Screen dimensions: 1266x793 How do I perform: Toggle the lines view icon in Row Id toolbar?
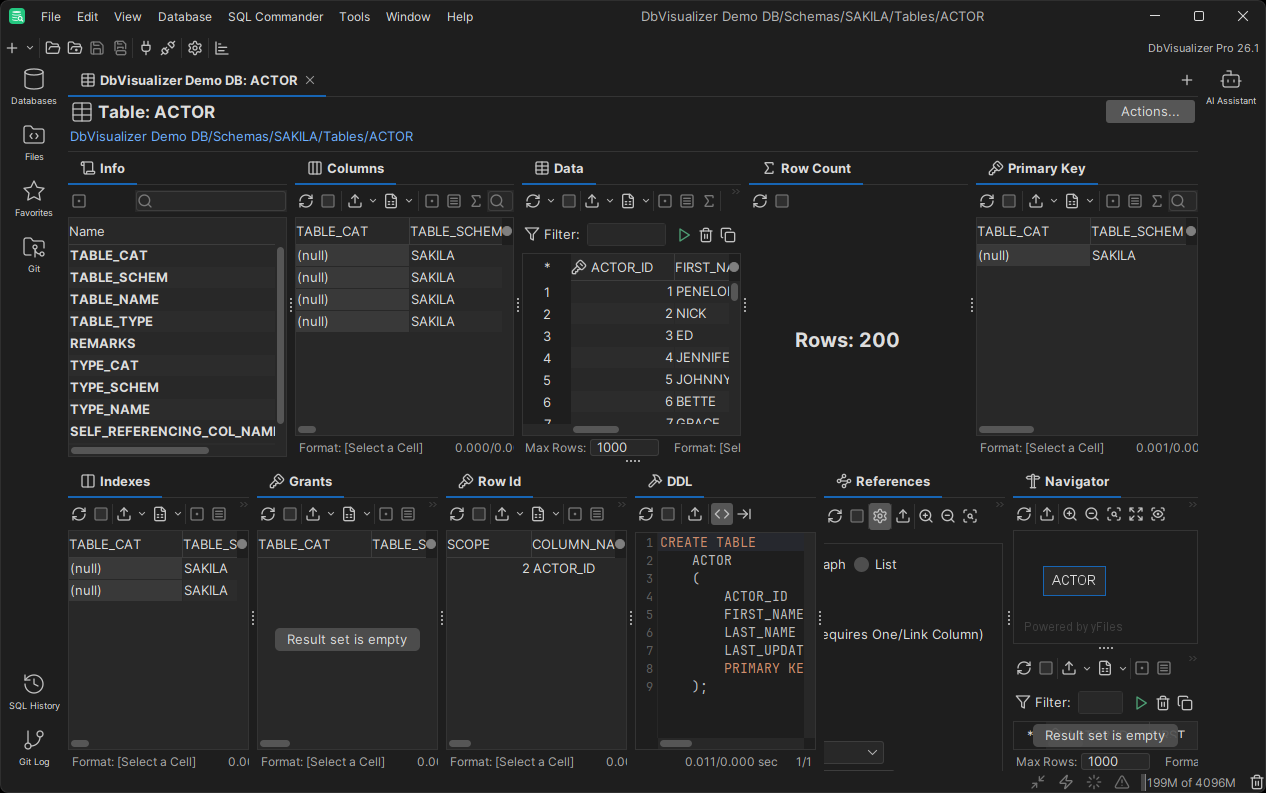point(597,514)
